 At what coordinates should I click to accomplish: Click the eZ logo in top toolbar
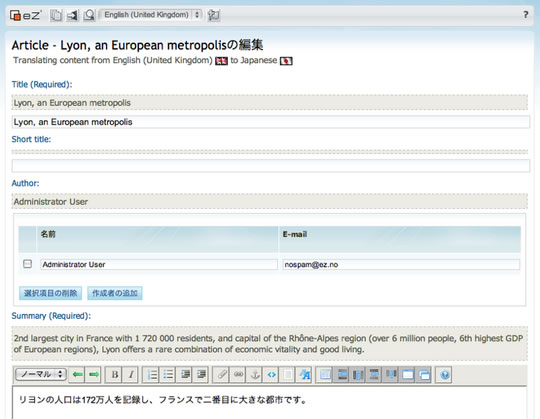(x=25, y=15)
